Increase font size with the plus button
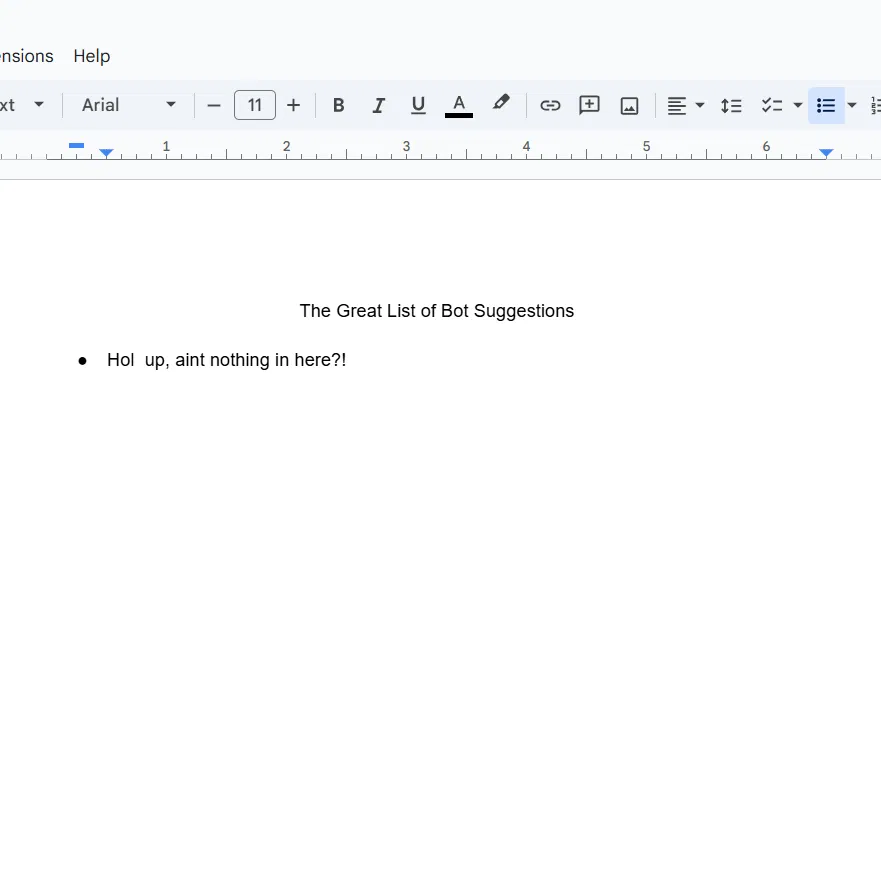This screenshot has width=881, height=881. coord(293,106)
